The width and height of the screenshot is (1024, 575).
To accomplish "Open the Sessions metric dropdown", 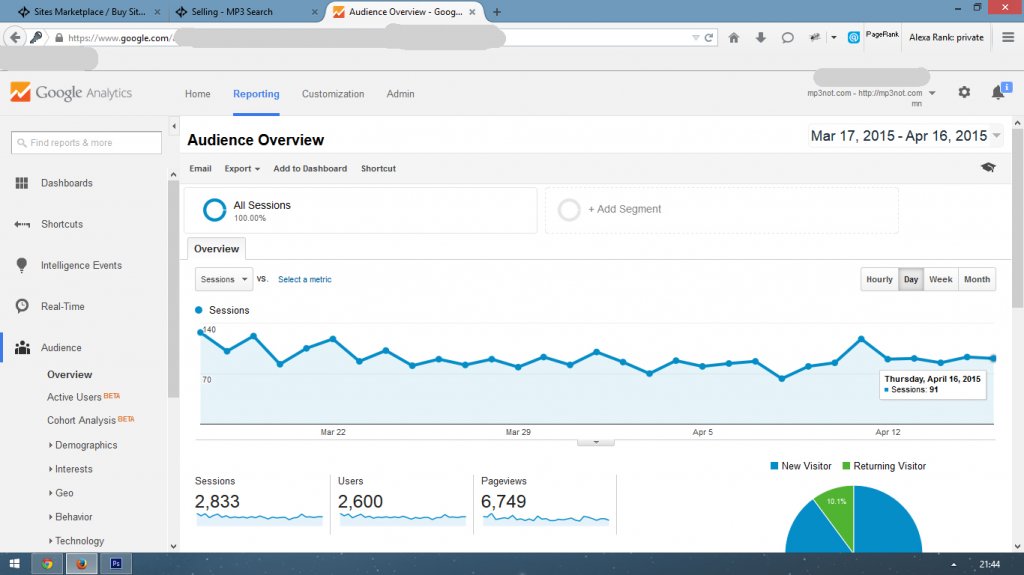I will (223, 279).
